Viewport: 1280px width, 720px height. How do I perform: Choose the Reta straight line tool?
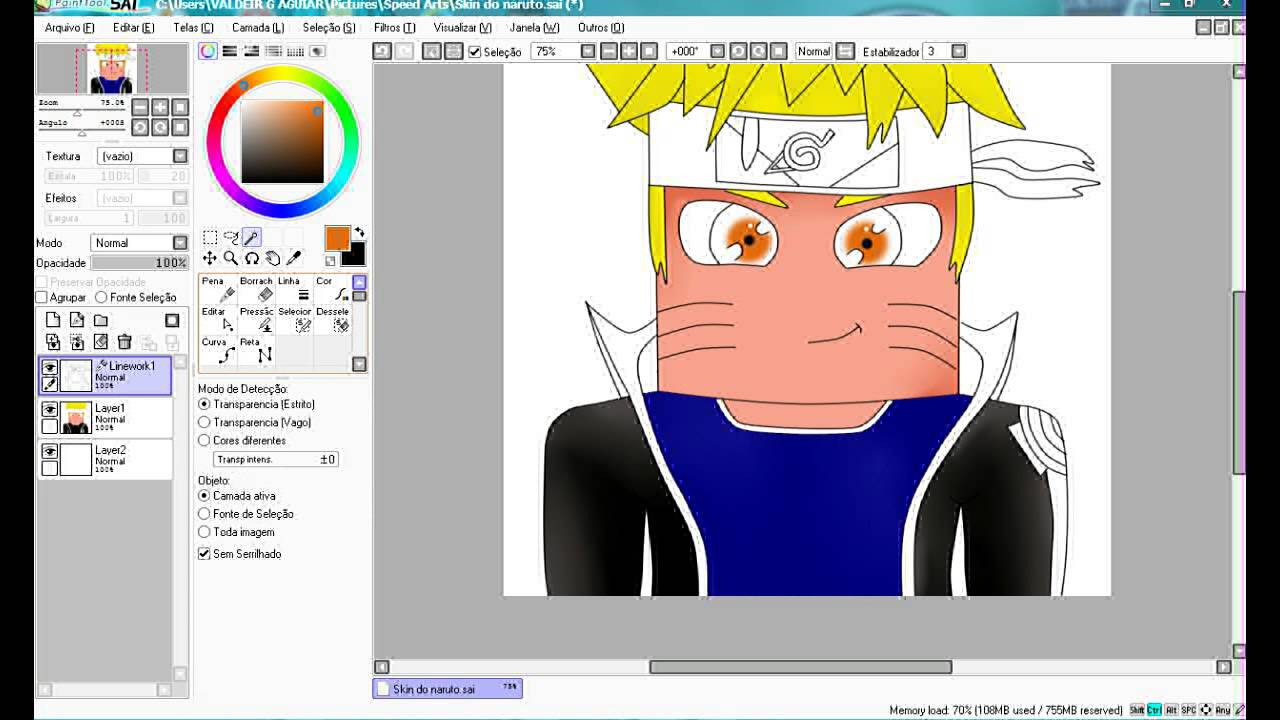click(256, 351)
